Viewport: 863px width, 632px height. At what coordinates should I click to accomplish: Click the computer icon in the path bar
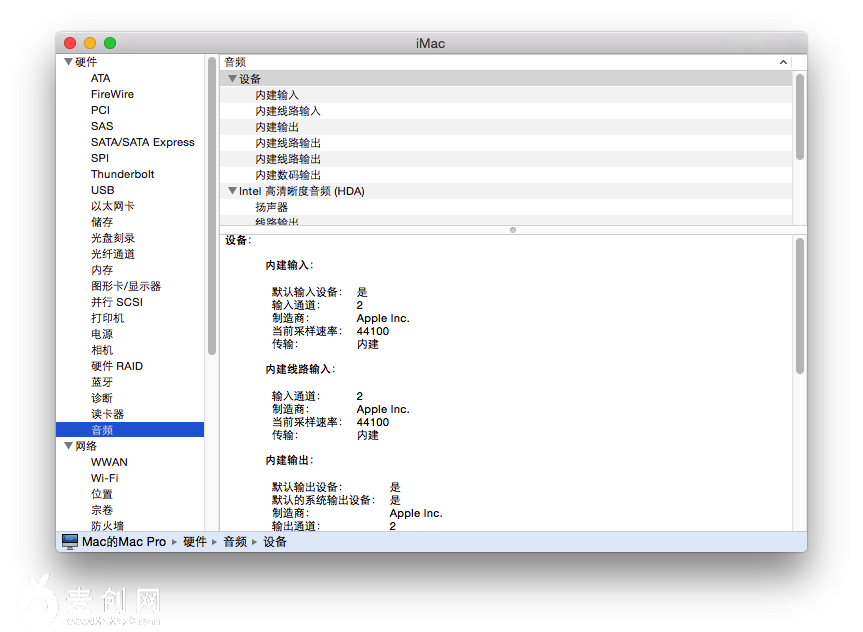pos(70,541)
